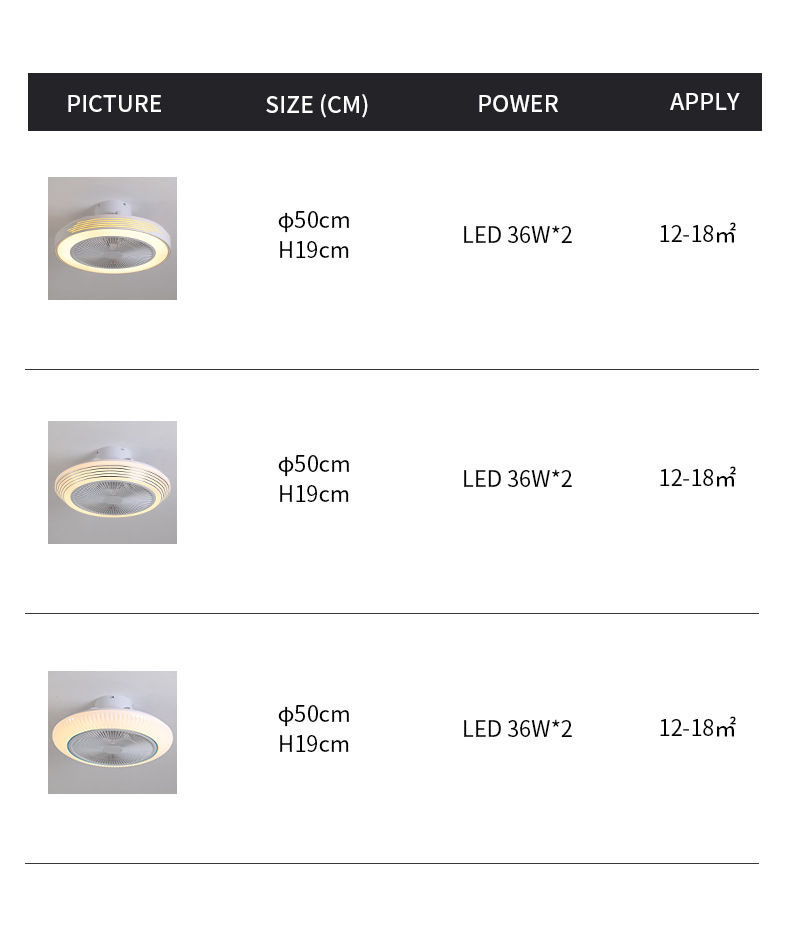Click φ50cm in the third lamp row
790x936 pixels.
tap(314, 714)
